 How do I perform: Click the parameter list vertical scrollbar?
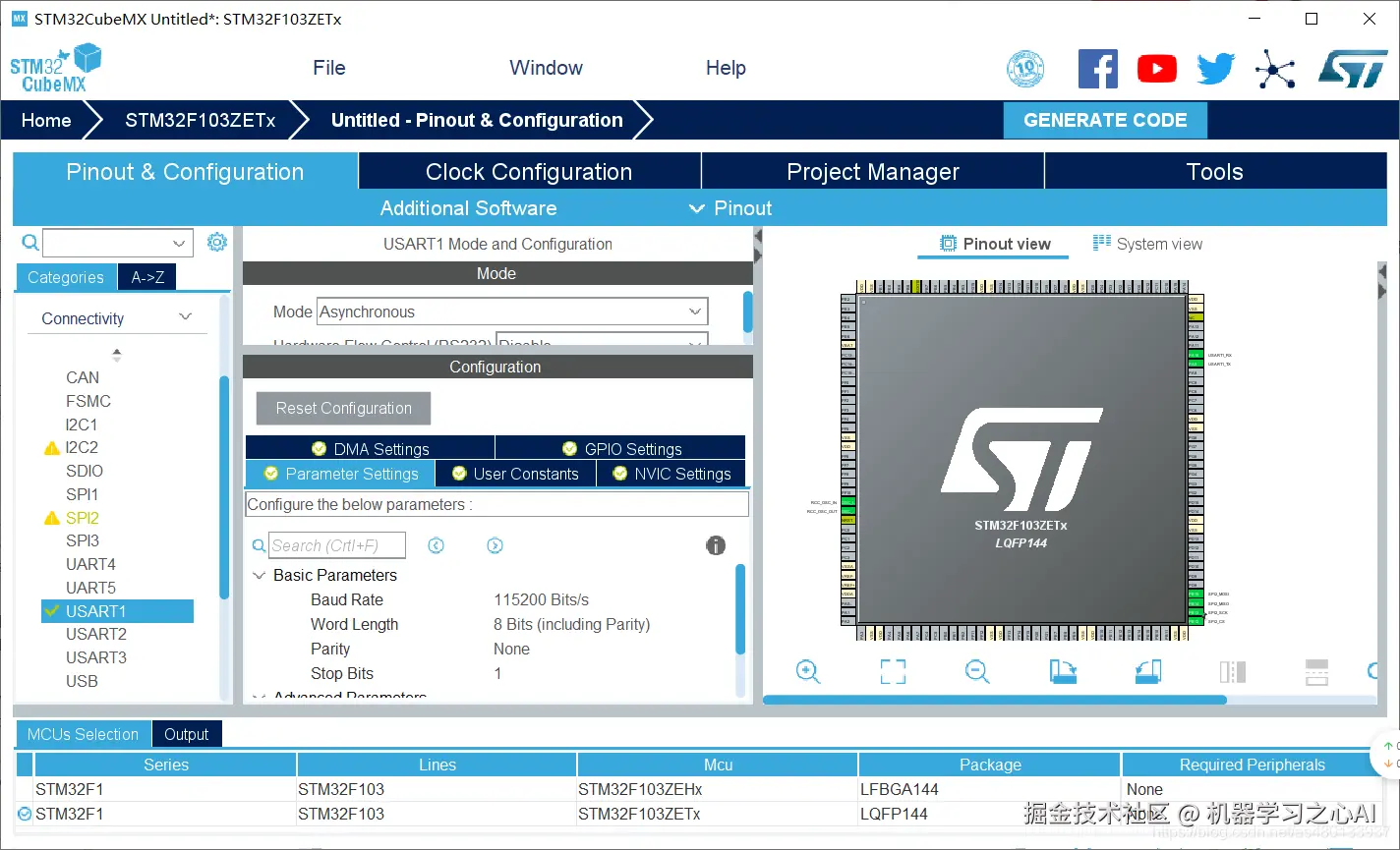740,608
